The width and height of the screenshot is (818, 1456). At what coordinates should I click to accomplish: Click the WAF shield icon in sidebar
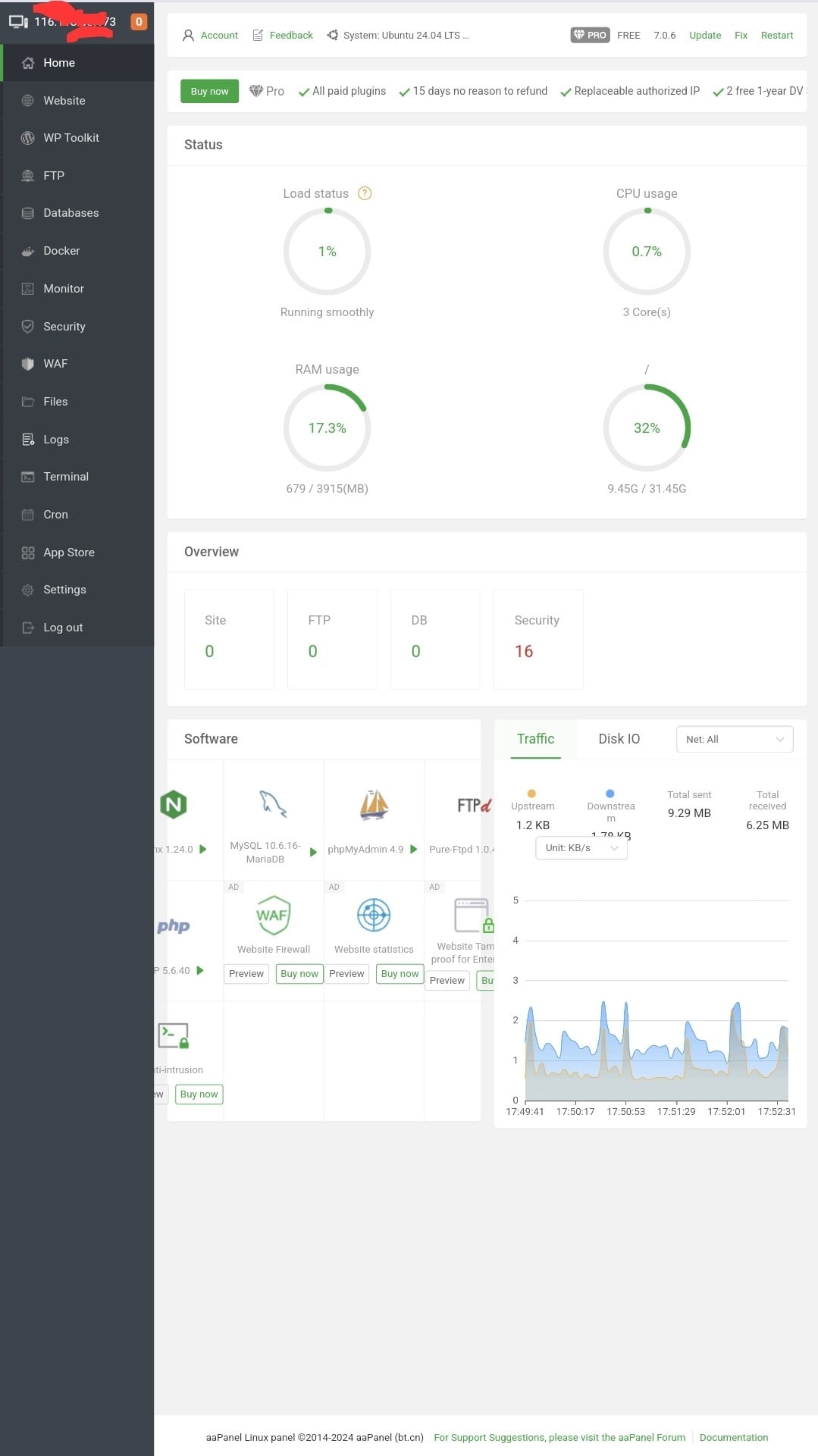[x=28, y=364]
